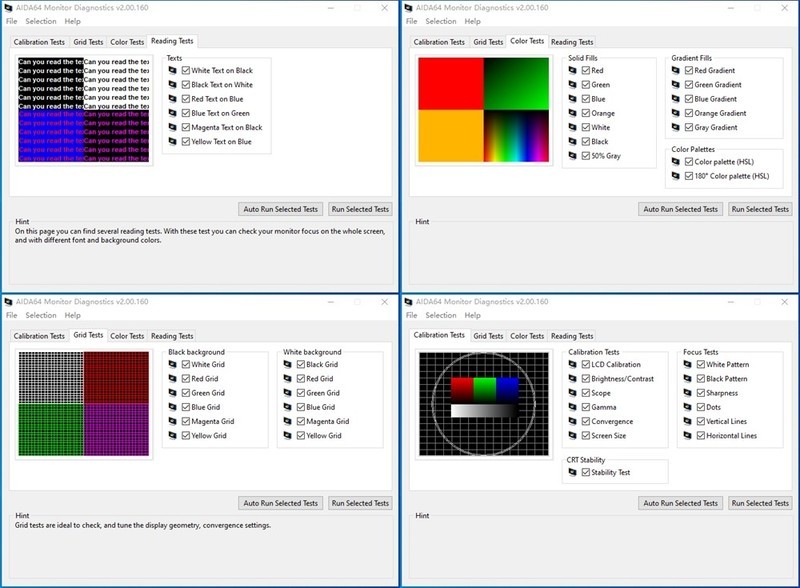Disable the Gamma calibration test checkbox
Image resolution: width=800 pixels, height=588 pixels.
click(x=586, y=408)
